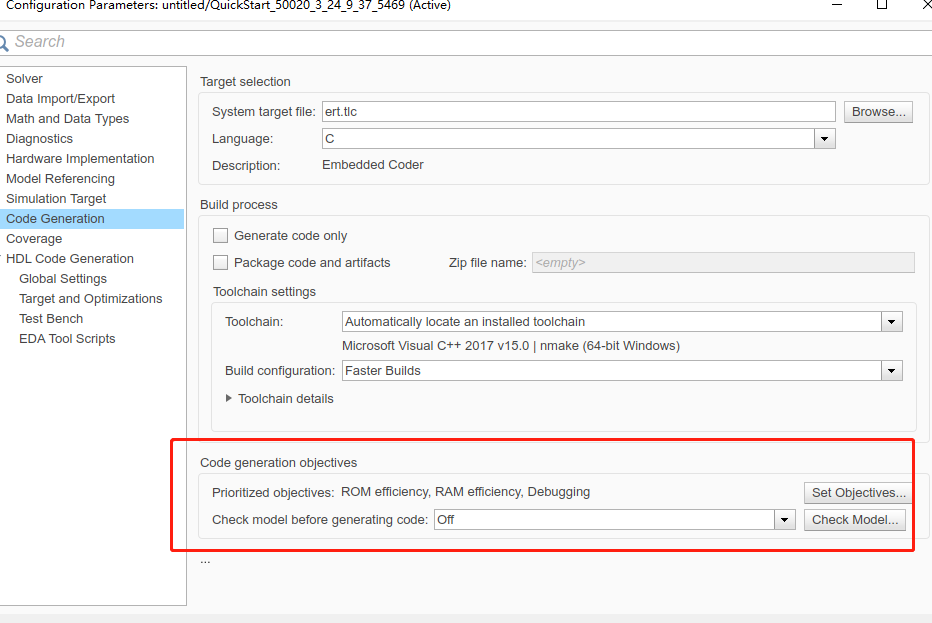Click Check Model button
Viewport: 932px width, 623px height.
click(855, 520)
